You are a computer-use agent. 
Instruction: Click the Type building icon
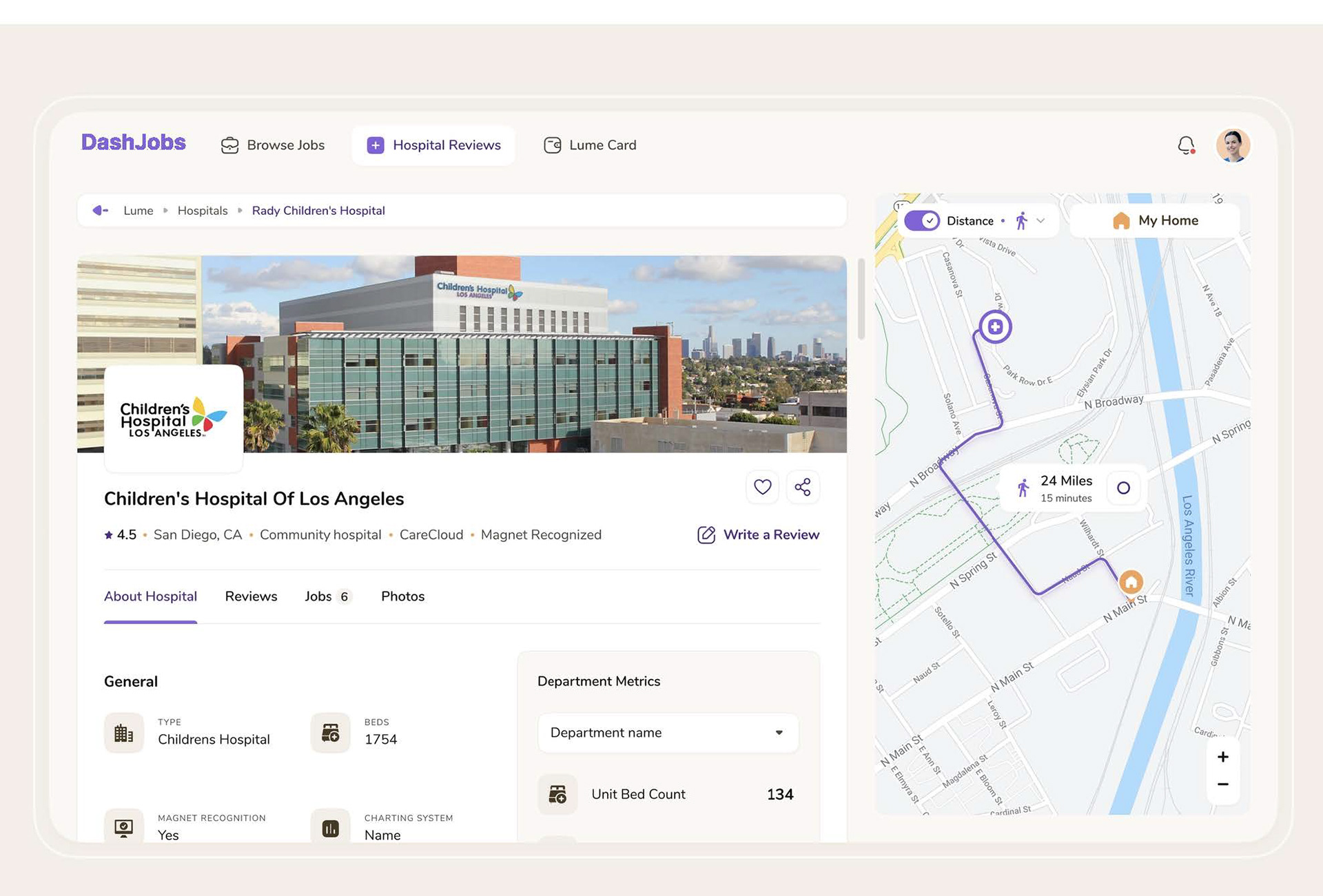coord(124,733)
